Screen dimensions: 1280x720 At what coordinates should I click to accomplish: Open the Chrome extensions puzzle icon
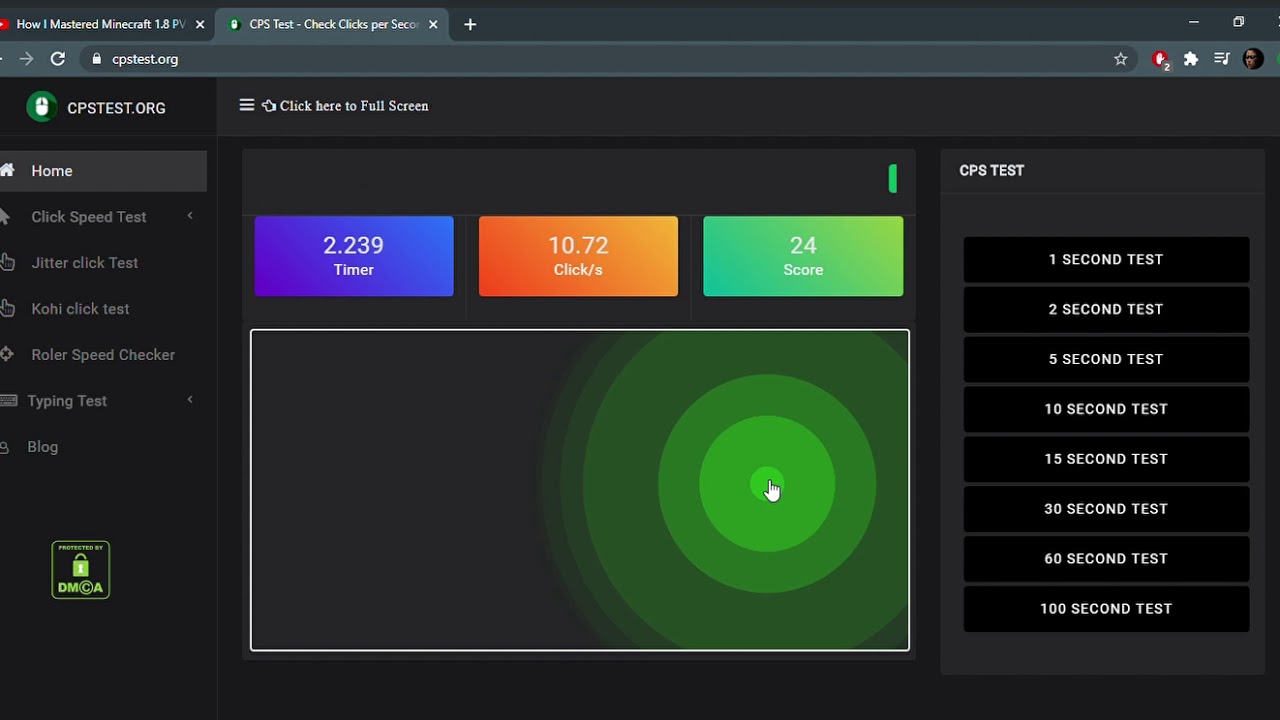(x=1191, y=59)
